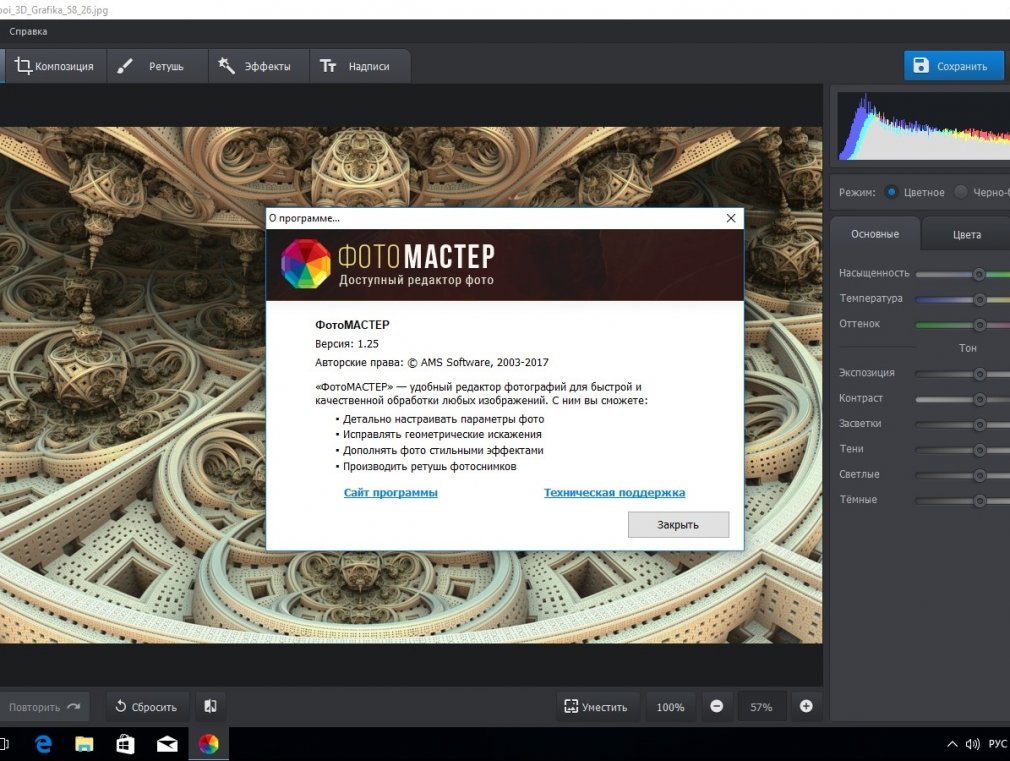Image resolution: width=1010 pixels, height=761 pixels.
Task: Open the Эффекты tab
Action: pos(255,66)
